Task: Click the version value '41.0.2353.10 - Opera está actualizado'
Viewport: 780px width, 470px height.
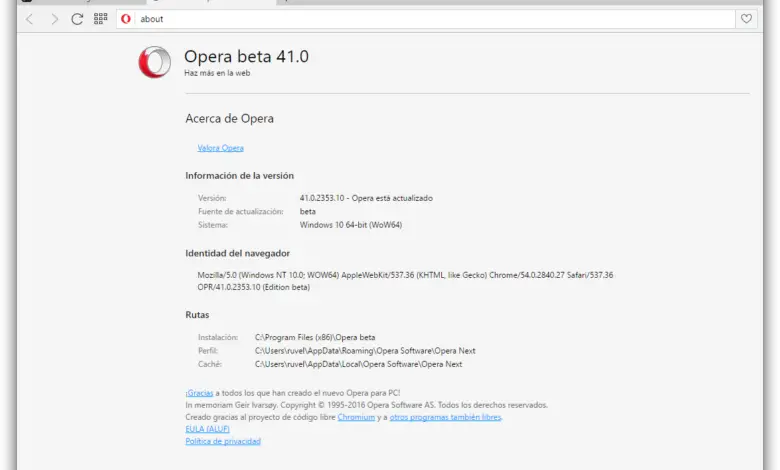Action: point(366,198)
